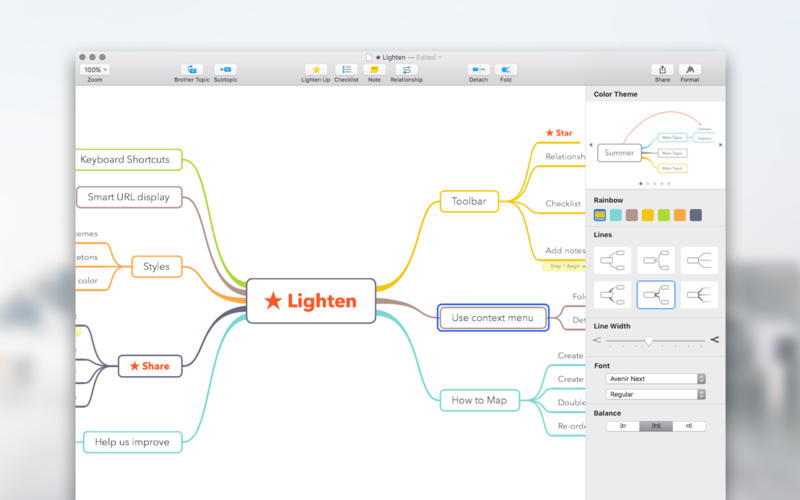Add a Subtopic from toolbar

pos(225,69)
